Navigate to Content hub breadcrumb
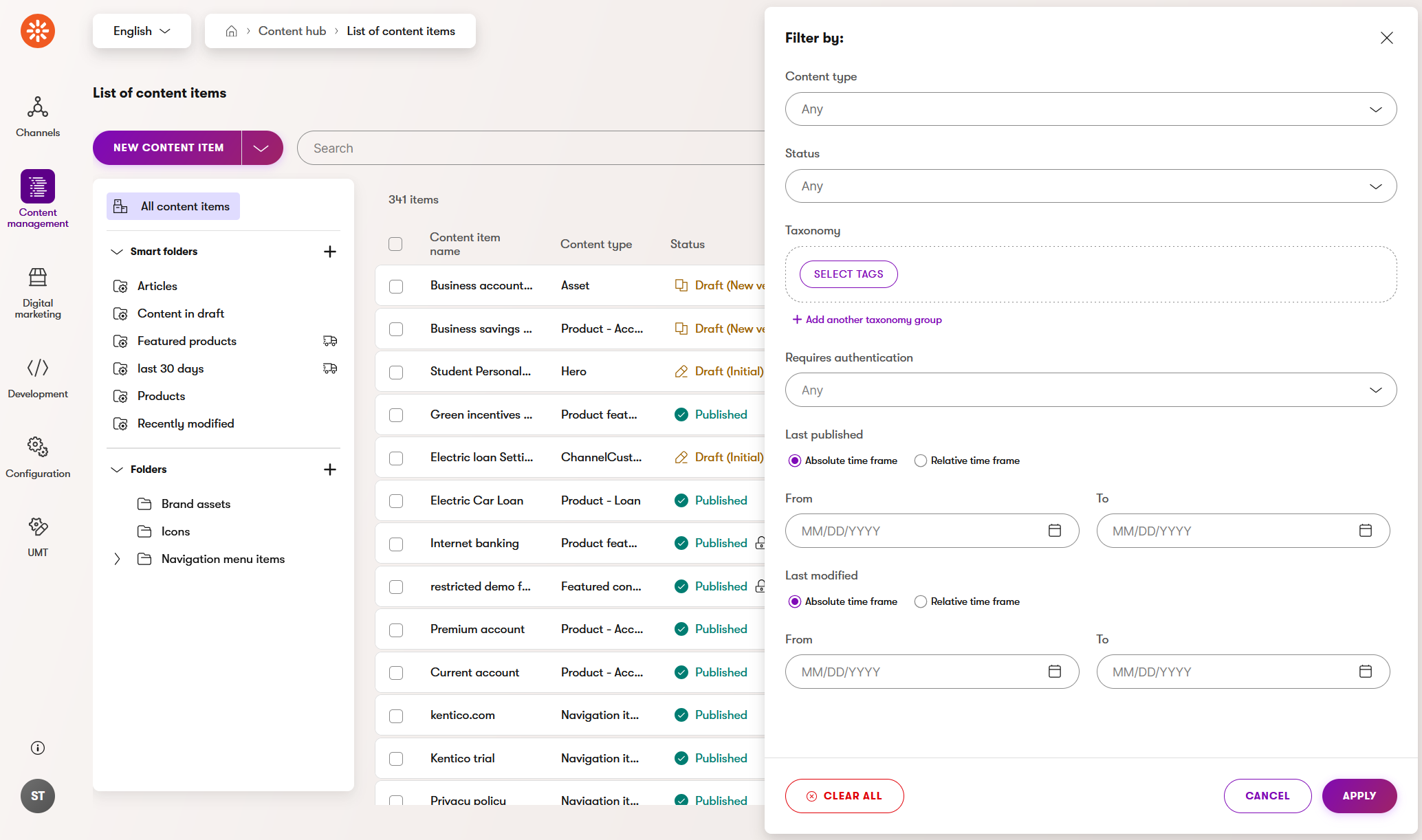 click(292, 32)
